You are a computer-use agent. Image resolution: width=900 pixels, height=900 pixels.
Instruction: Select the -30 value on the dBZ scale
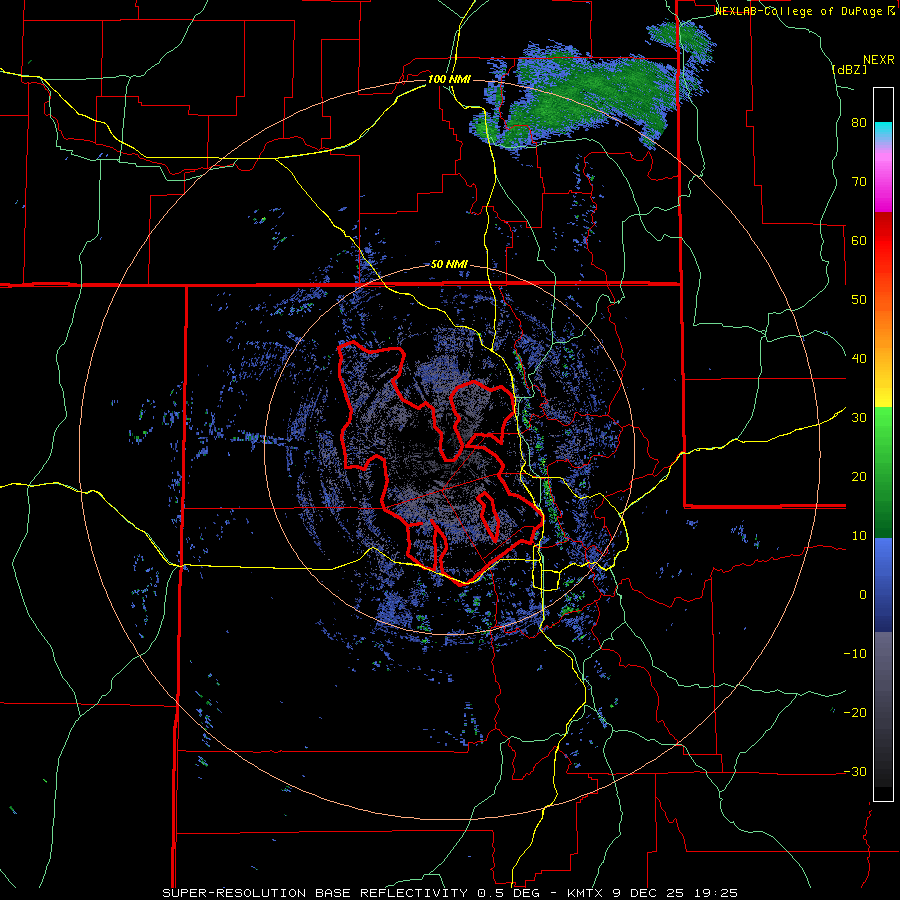point(855,771)
